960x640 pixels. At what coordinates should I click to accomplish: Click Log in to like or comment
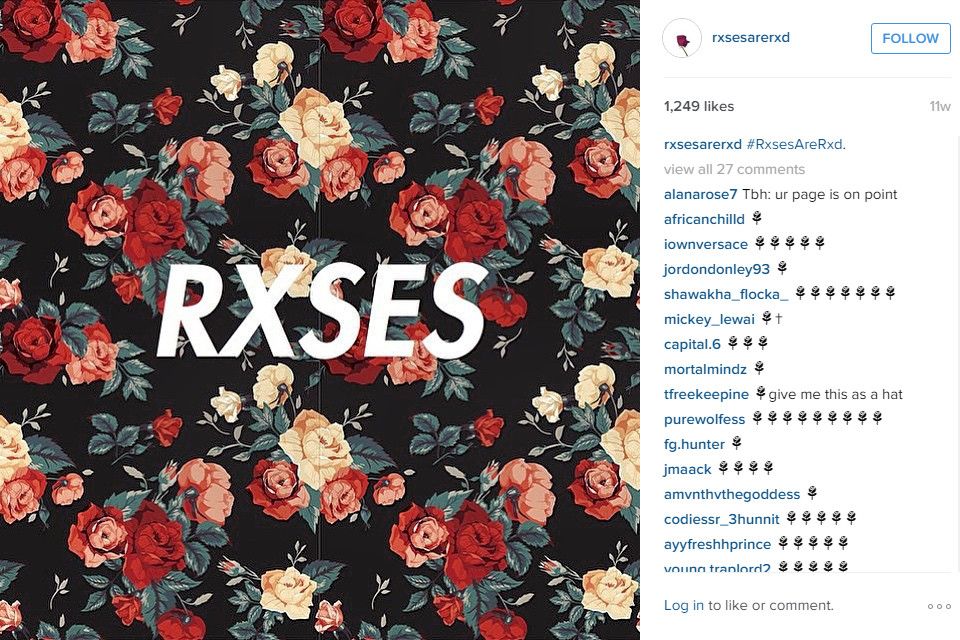tap(684, 606)
